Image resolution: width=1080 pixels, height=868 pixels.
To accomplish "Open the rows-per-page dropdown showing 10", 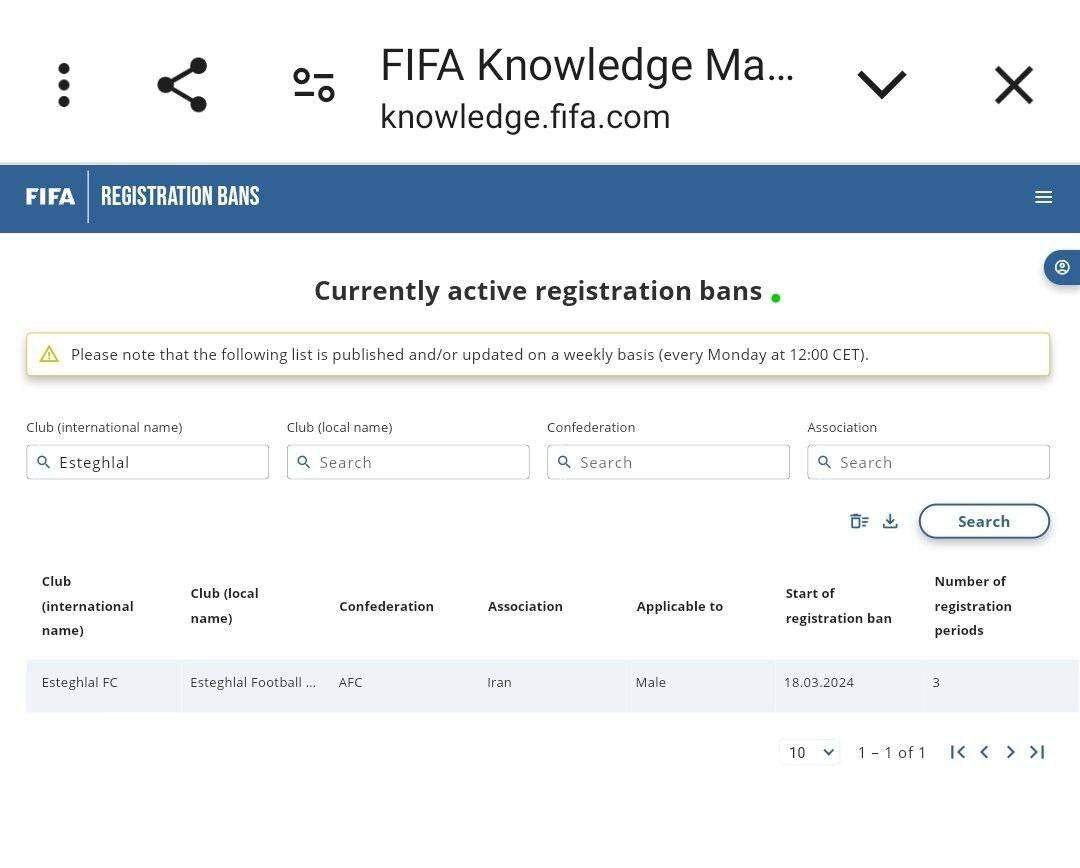I will coord(810,752).
